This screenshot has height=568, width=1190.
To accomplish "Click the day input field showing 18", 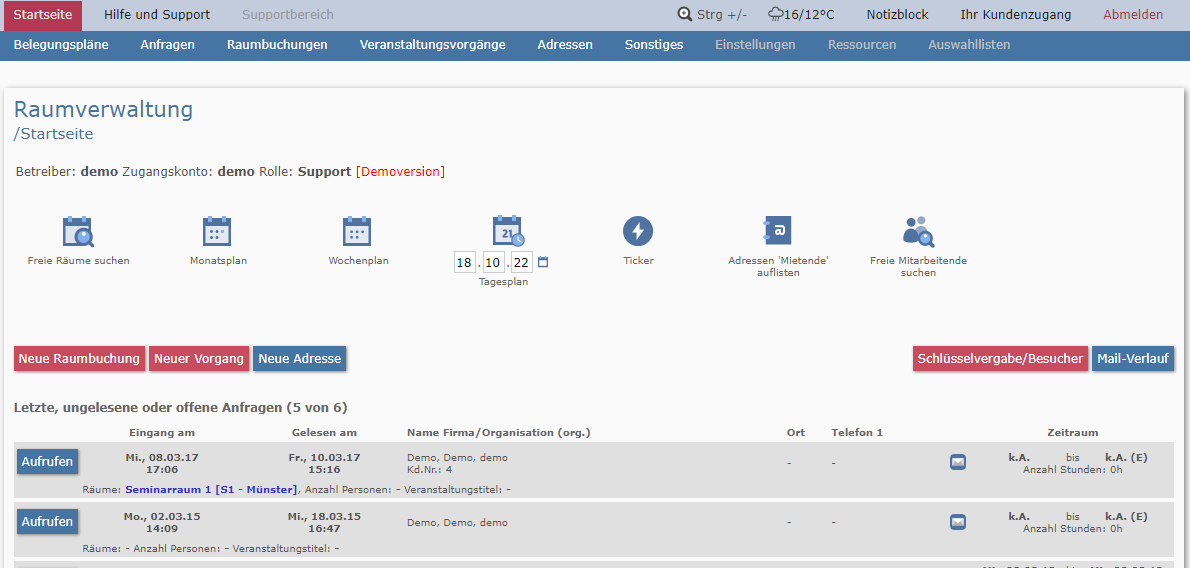I will point(464,263).
